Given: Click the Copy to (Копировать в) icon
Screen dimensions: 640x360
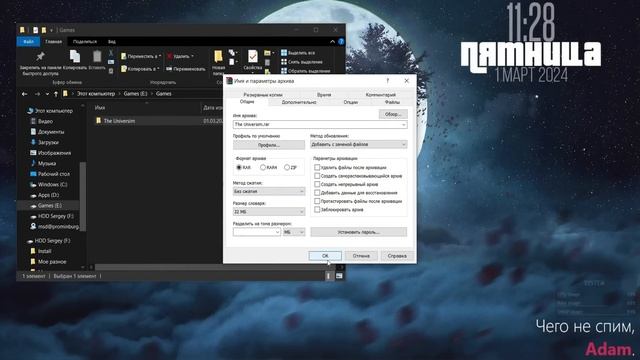Looking at the screenshot, I should (124, 69).
